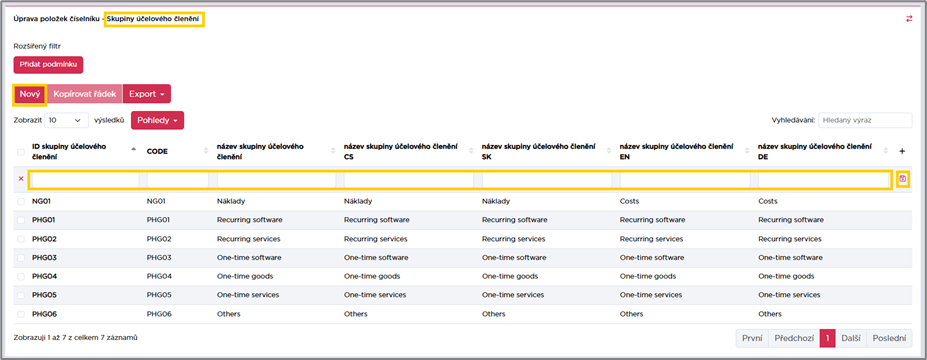Open the Pohledy dropdown
This screenshot has height=360, width=927.
coord(157,121)
